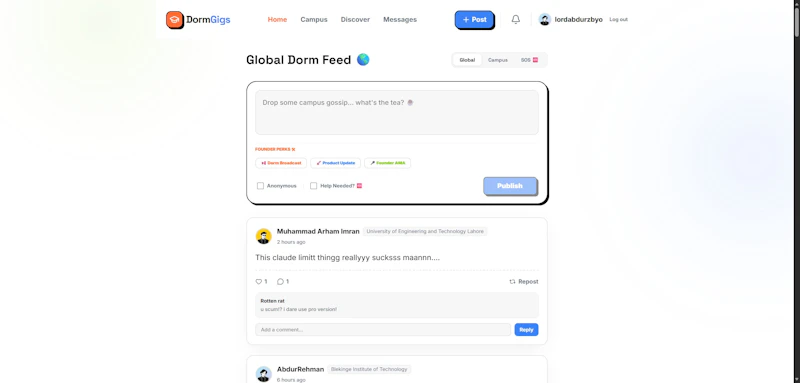Open notifications bell
The width and height of the screenshot is (800, 383).
(x=516, y=19)
